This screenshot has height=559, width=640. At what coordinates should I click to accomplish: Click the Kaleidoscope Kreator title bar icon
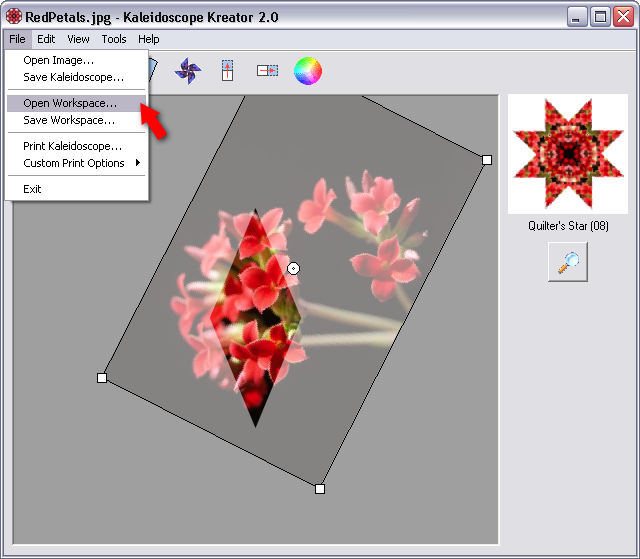click(x=14, y=17)
